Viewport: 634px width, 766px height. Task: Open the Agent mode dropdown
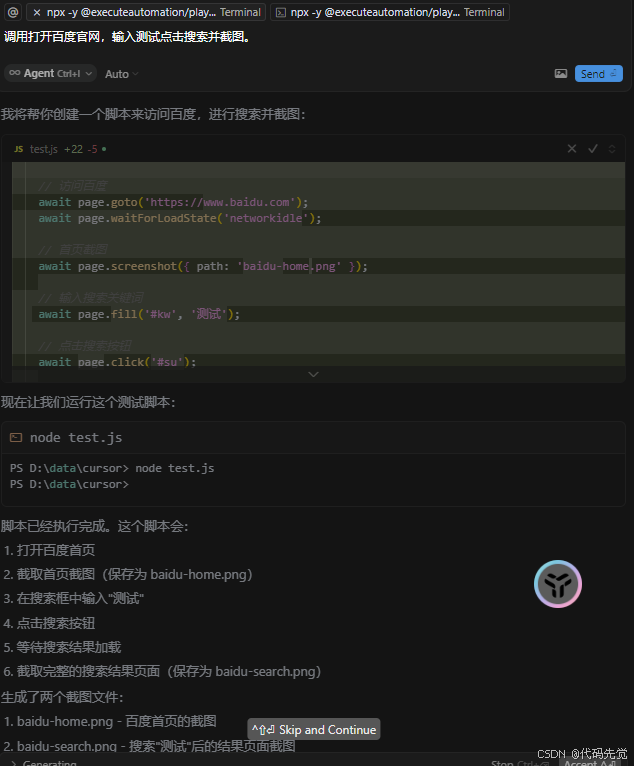(x=51, y=73)
